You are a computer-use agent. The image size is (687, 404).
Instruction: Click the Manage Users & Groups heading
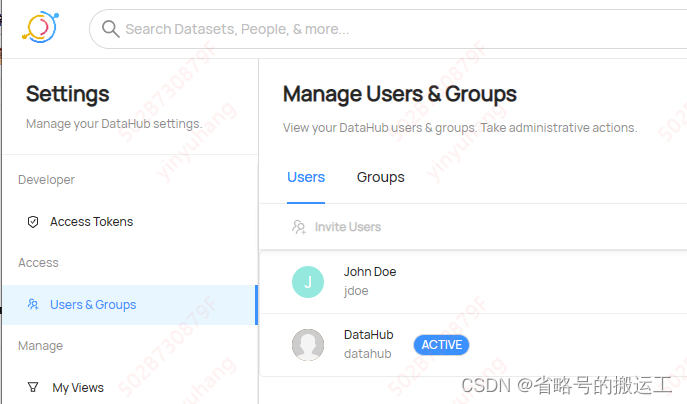400,94
